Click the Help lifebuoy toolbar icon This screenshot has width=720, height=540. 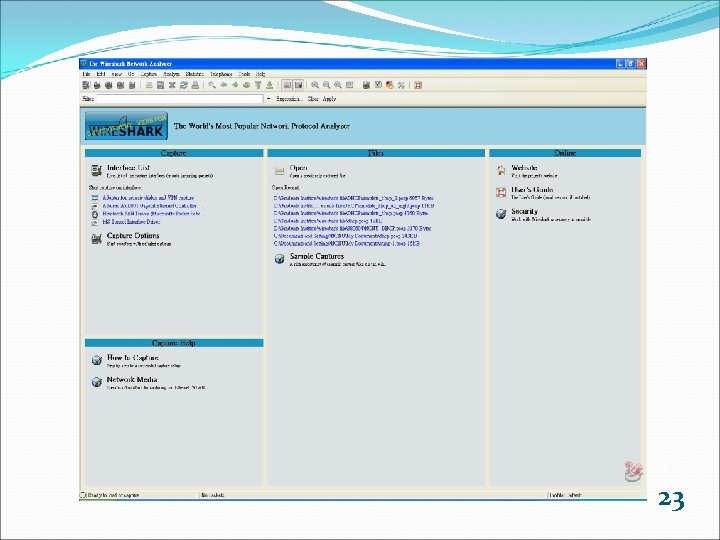(418, 85)
